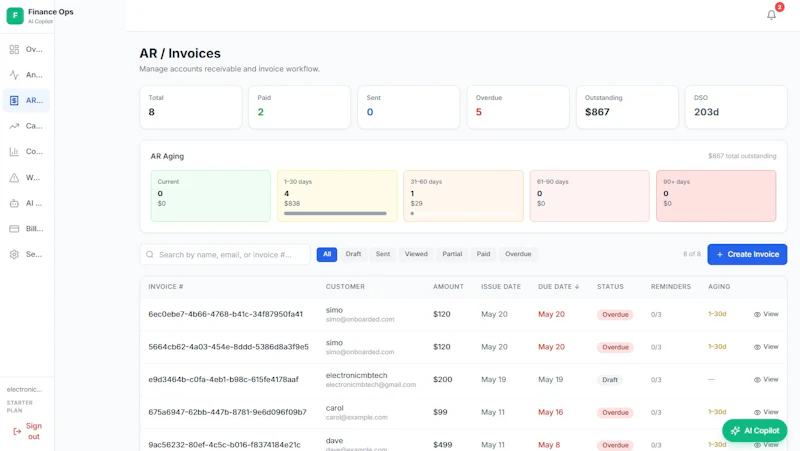Click customer name electronicmbtech
Screen dimensions: 800x451
tap(357, 375)
